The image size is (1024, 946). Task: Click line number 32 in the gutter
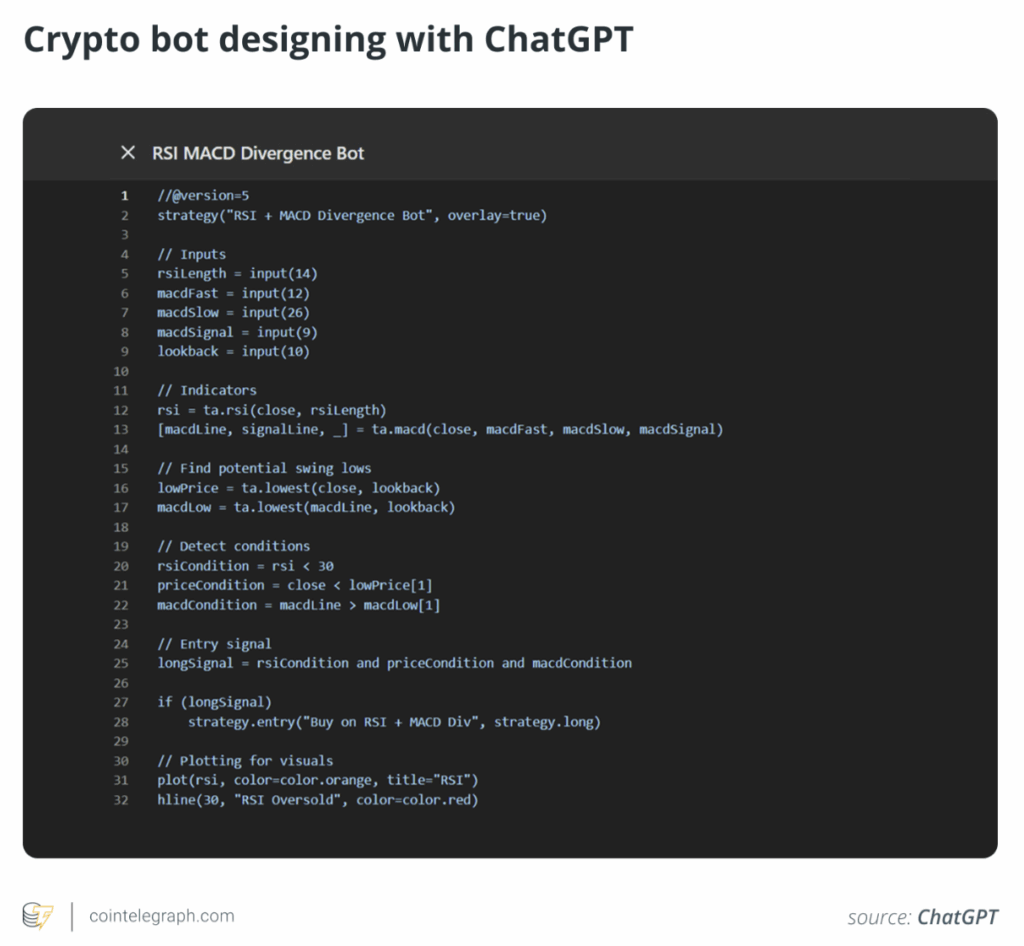pos(121,800)
